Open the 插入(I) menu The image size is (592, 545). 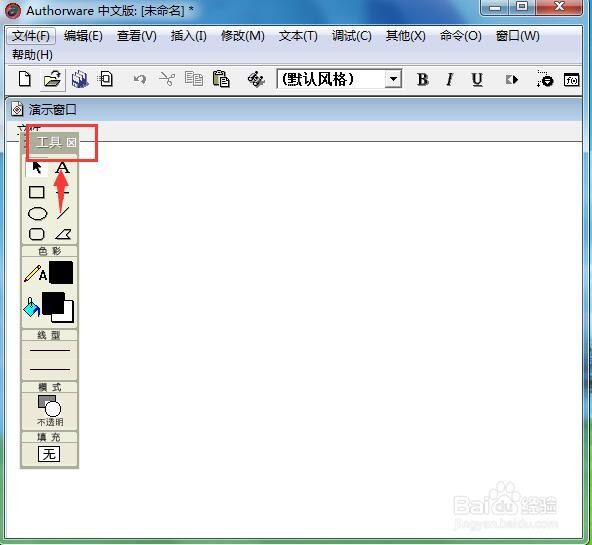click(x=188, y=36)
